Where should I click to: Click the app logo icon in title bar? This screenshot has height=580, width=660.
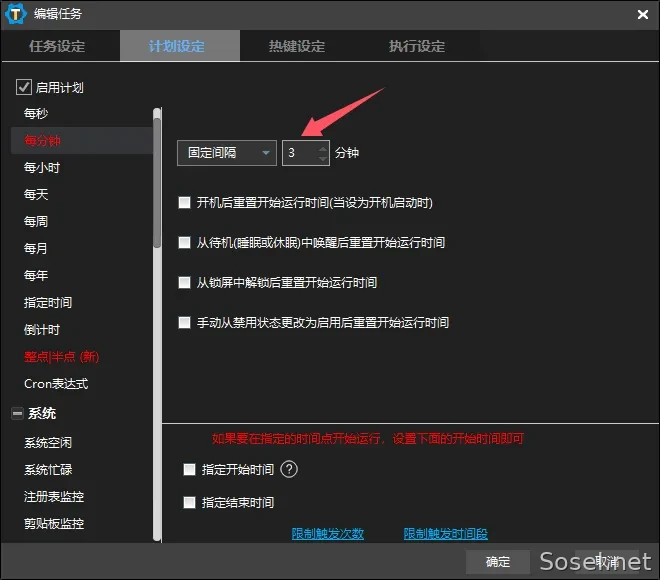click(x=15, y=14)
